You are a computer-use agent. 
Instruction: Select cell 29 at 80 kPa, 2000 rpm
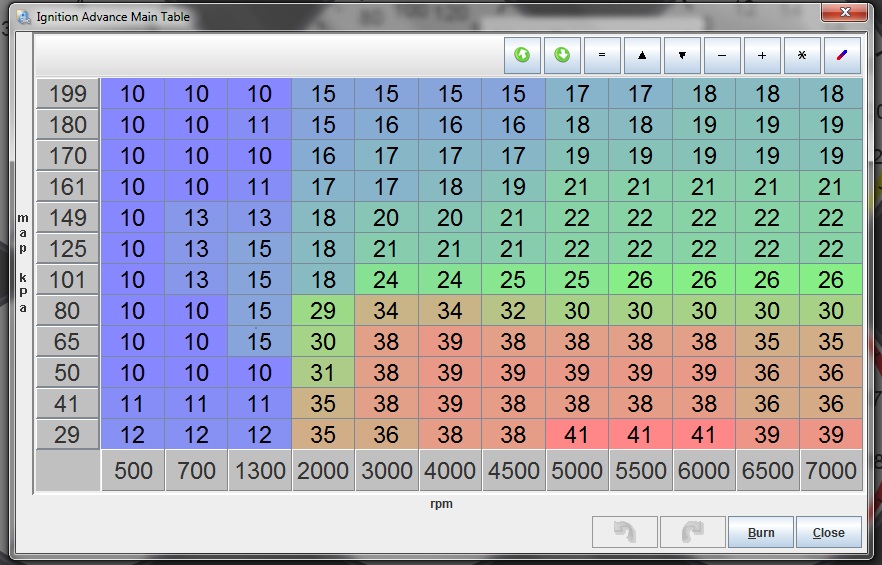(323, 310)
